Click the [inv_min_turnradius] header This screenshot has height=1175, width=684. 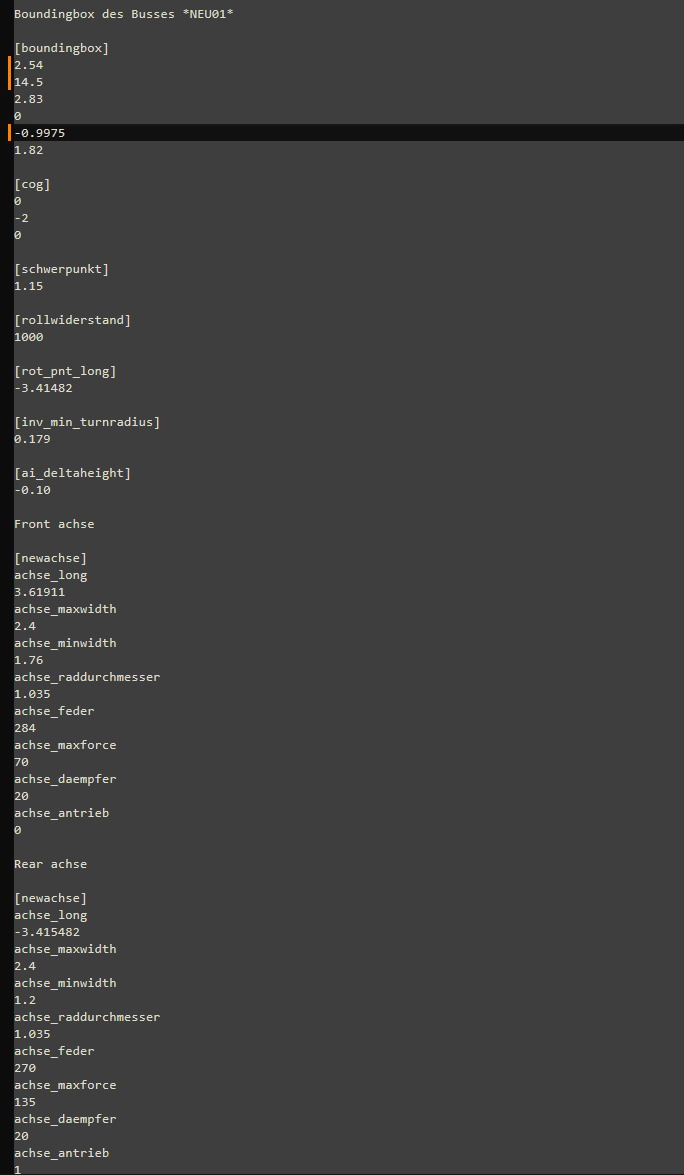coord(87,422)
